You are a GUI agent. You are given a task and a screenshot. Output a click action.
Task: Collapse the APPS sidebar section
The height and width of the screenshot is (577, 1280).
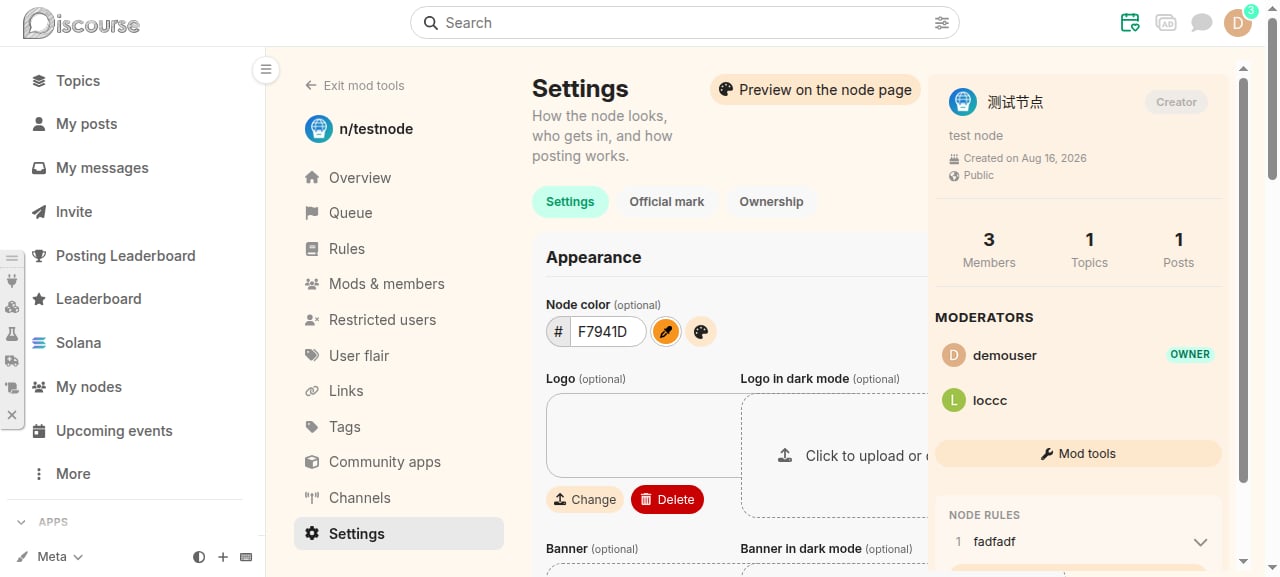[42, 522]
